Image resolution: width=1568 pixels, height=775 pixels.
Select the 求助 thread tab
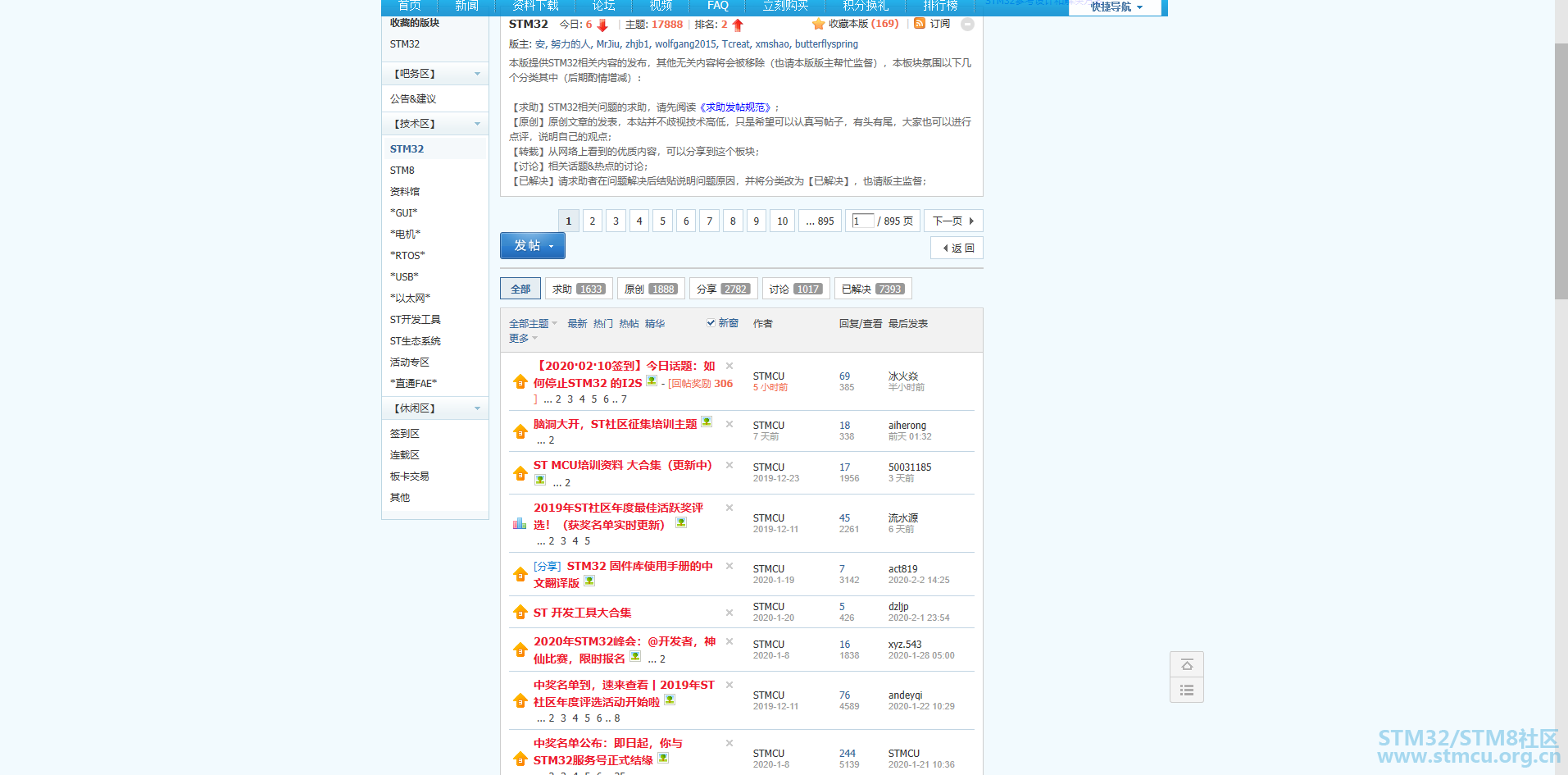coord(579,289)
